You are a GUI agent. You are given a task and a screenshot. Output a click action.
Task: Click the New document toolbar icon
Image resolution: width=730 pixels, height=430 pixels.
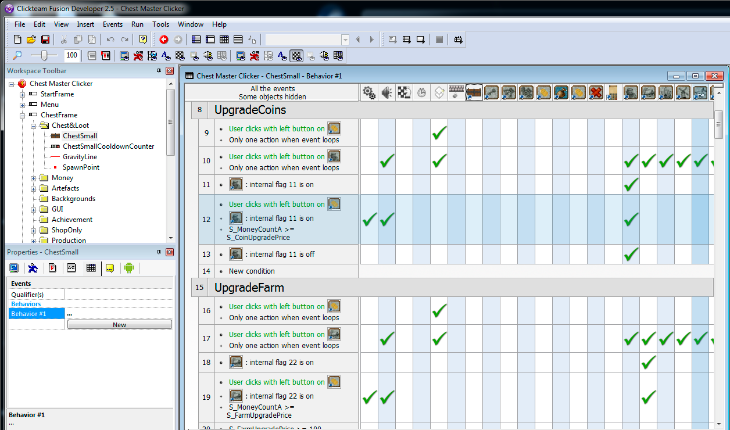17,40
